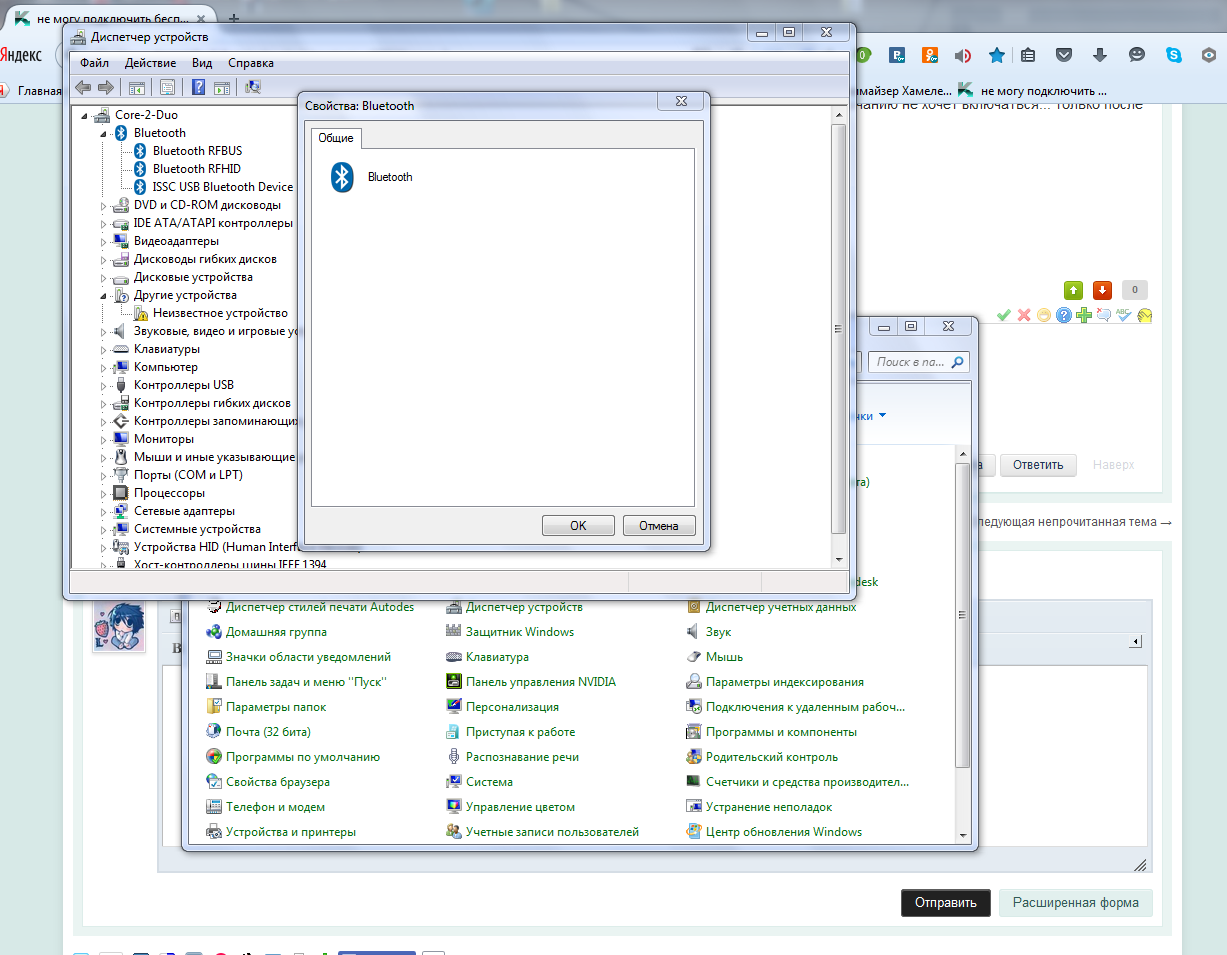Open the Справка menu in Device Manager
1227x955 pixels.
click(x=251, y=63)
